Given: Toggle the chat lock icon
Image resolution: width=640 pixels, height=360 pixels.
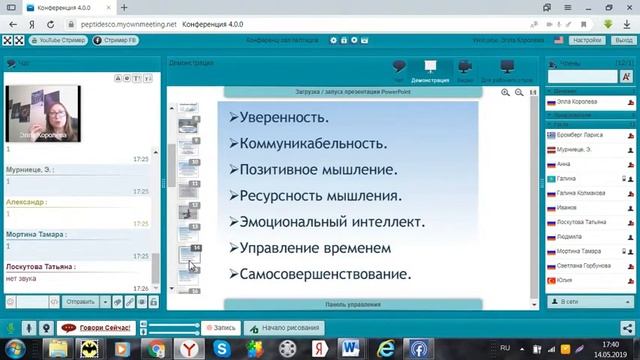Looking at the screenshot, I should coord(153,302).
